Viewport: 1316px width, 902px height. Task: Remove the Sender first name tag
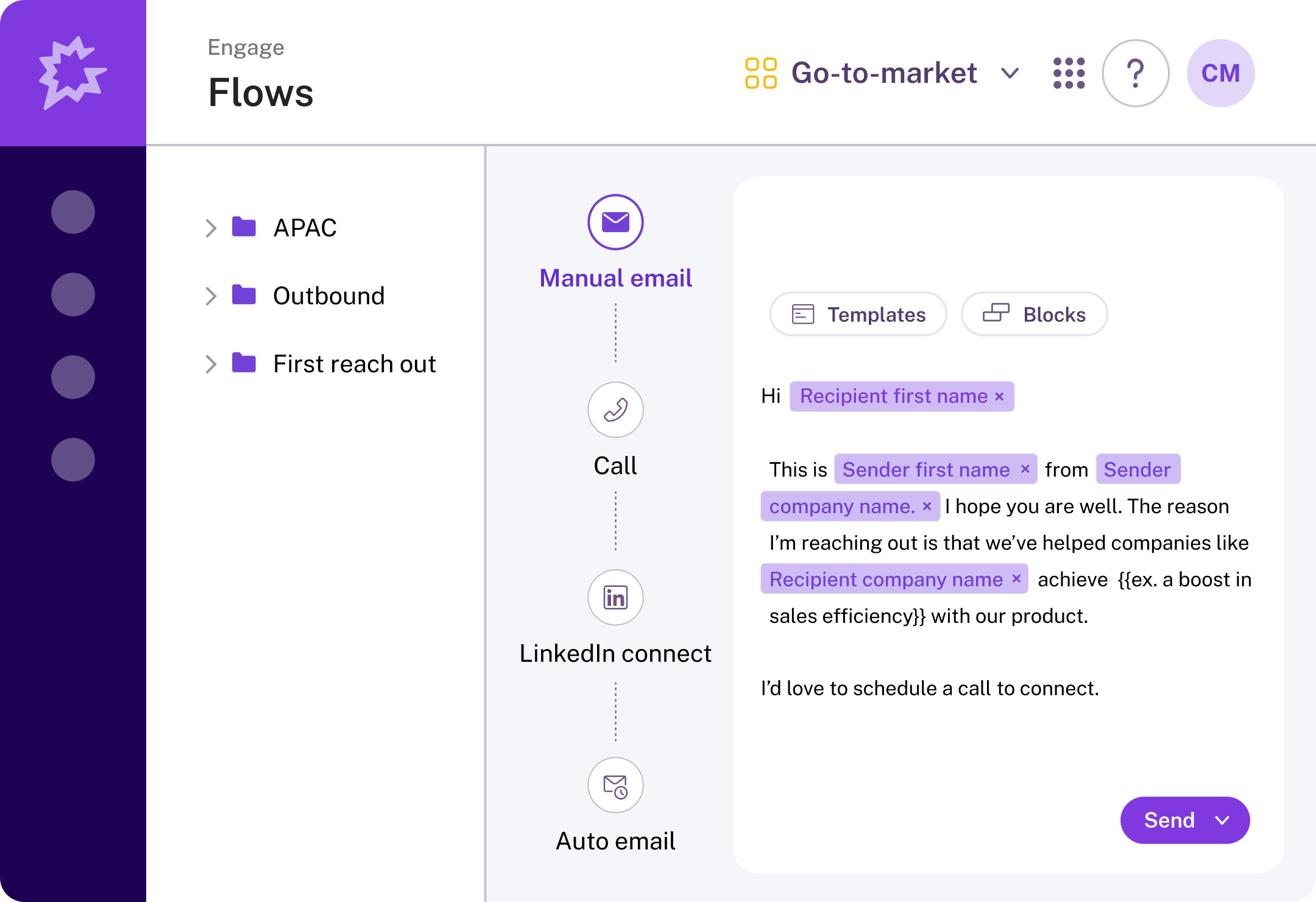[x=1025, y=469]
